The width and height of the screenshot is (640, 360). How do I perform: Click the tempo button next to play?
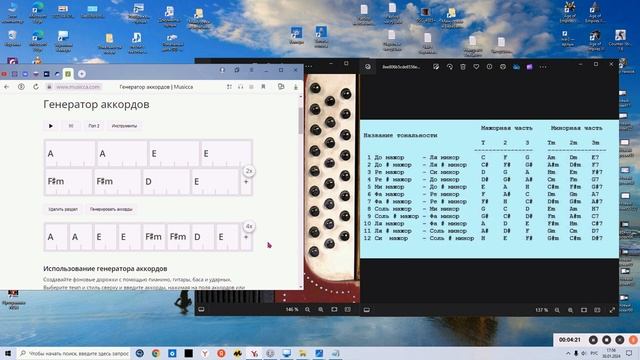click(71, 126)
